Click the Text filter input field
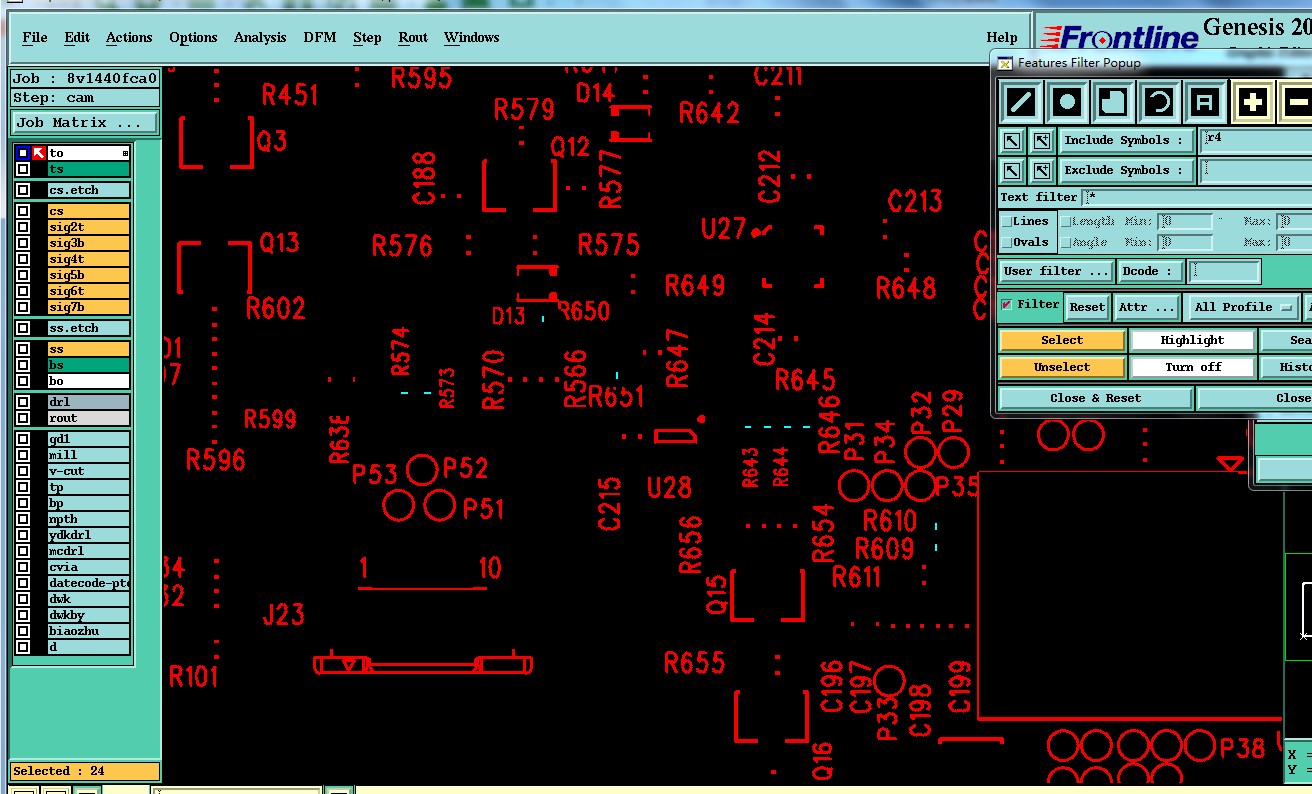Image resolution: width=1312 pixels, height=794 pixels. (1197, 198)
